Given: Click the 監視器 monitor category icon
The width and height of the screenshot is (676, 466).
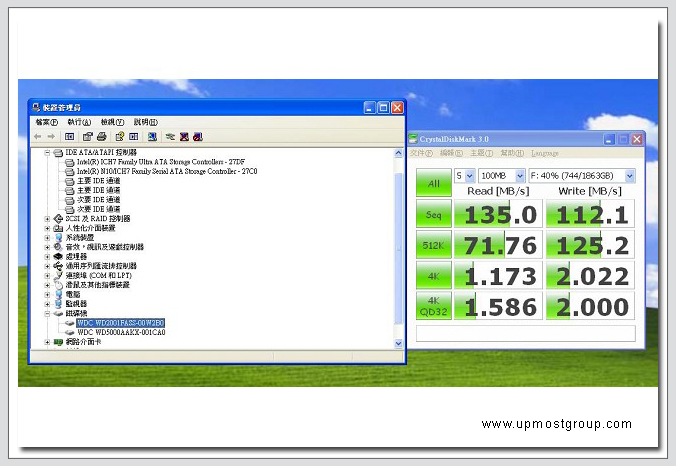Looking at the screenshot, I should point(58,304).
